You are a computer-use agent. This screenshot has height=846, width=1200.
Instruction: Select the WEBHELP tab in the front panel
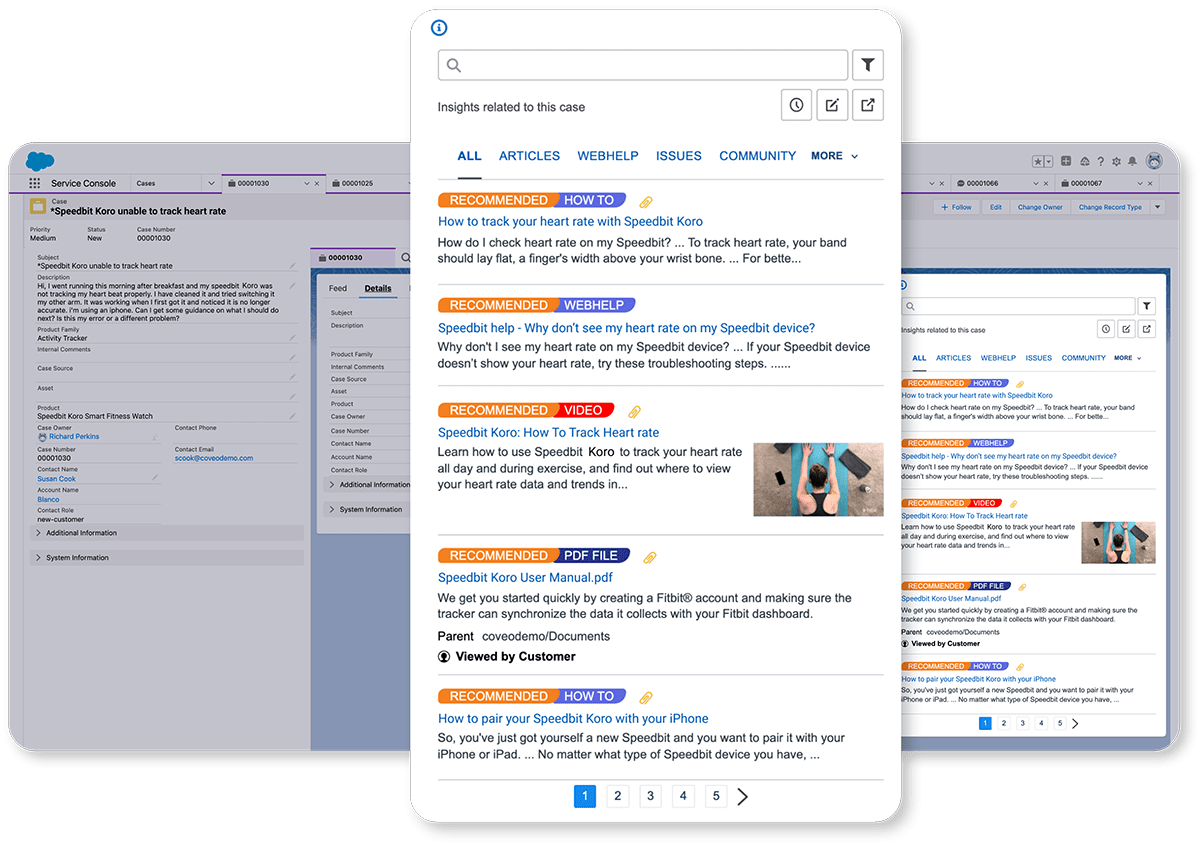(x=608, y=156)
